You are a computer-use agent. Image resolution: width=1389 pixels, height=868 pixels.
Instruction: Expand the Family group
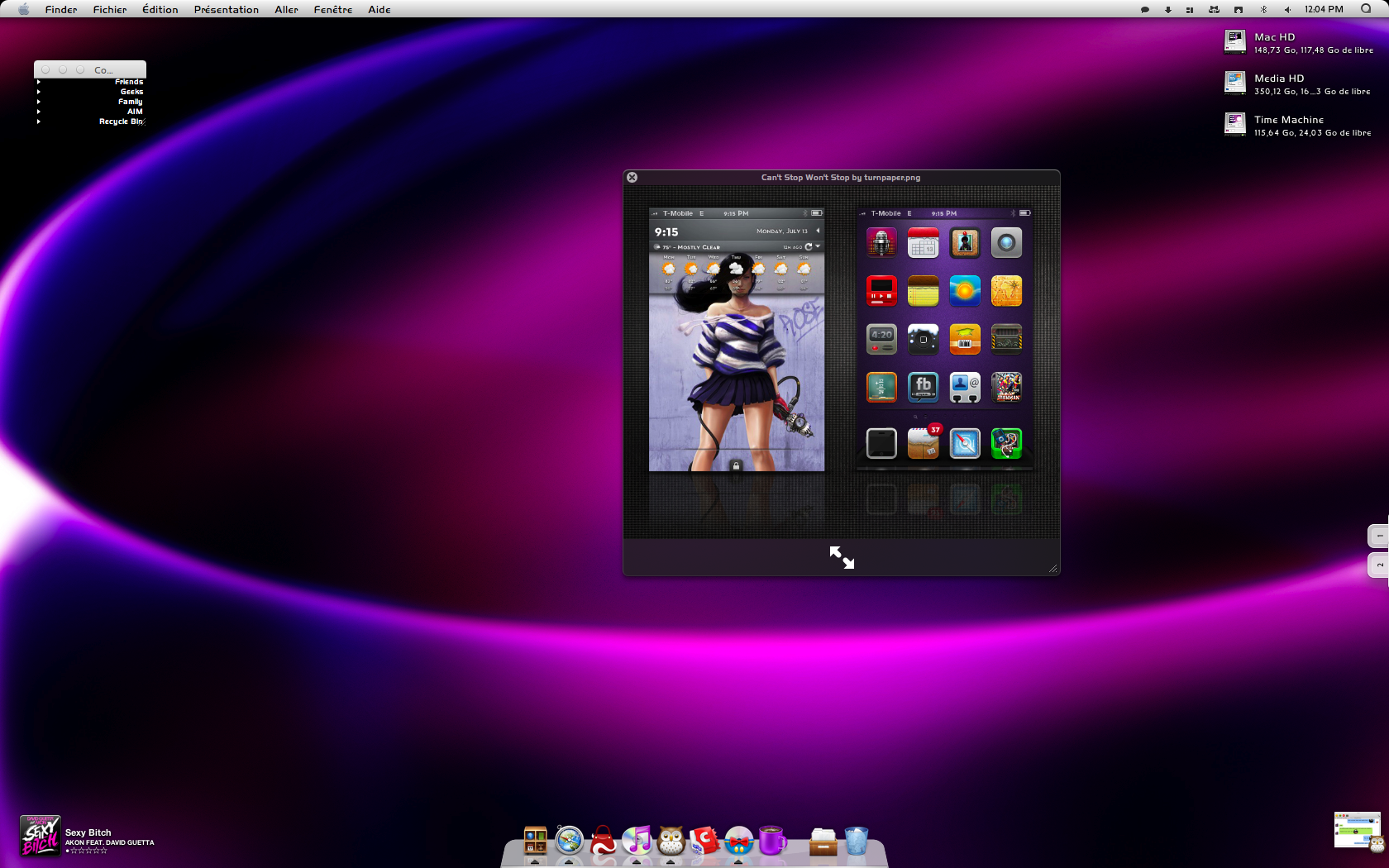point(38,102)
